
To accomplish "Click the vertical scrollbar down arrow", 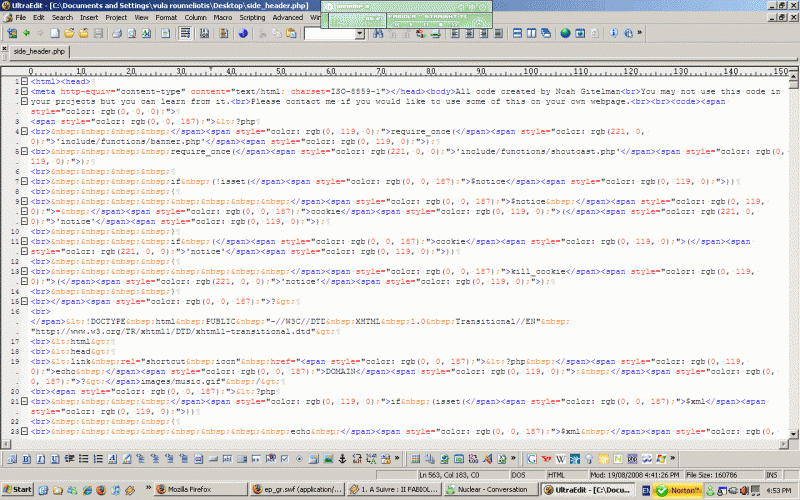I will 793,434.
